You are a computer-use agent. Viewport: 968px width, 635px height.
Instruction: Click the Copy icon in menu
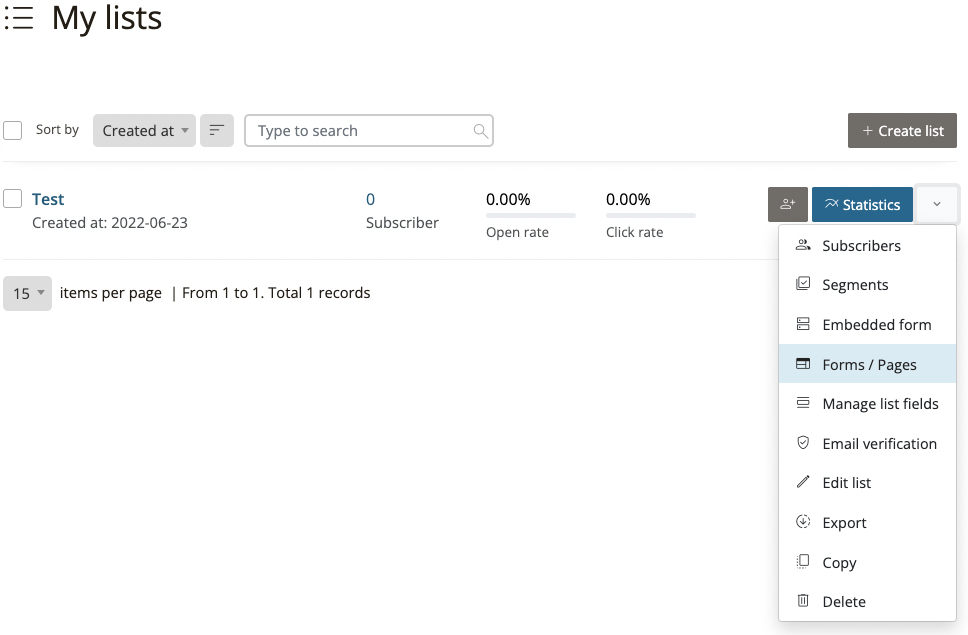pyautogui.click(x=802, y=562)
